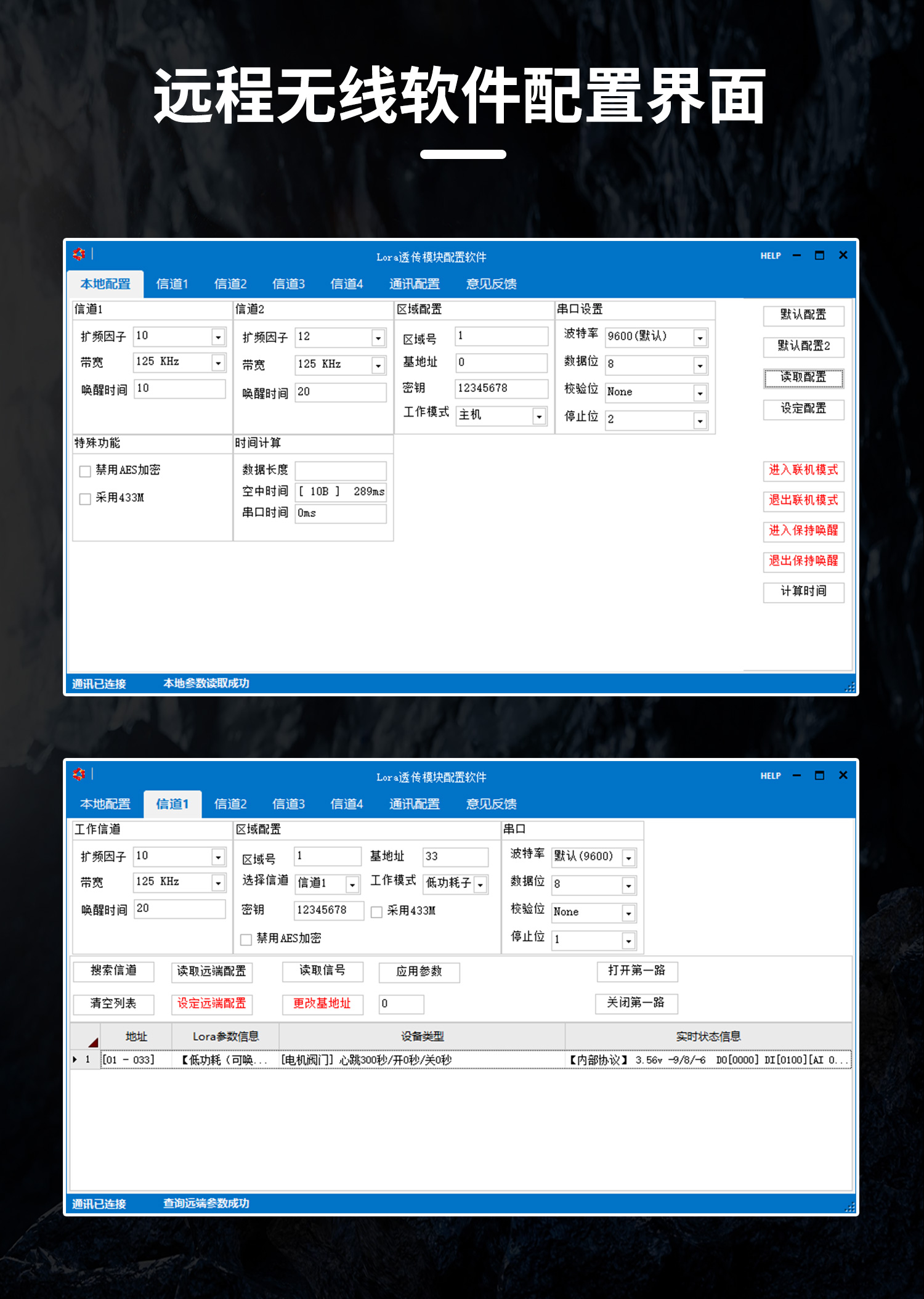Select the 信道2 tab in lower window

(x=230, y=804)
